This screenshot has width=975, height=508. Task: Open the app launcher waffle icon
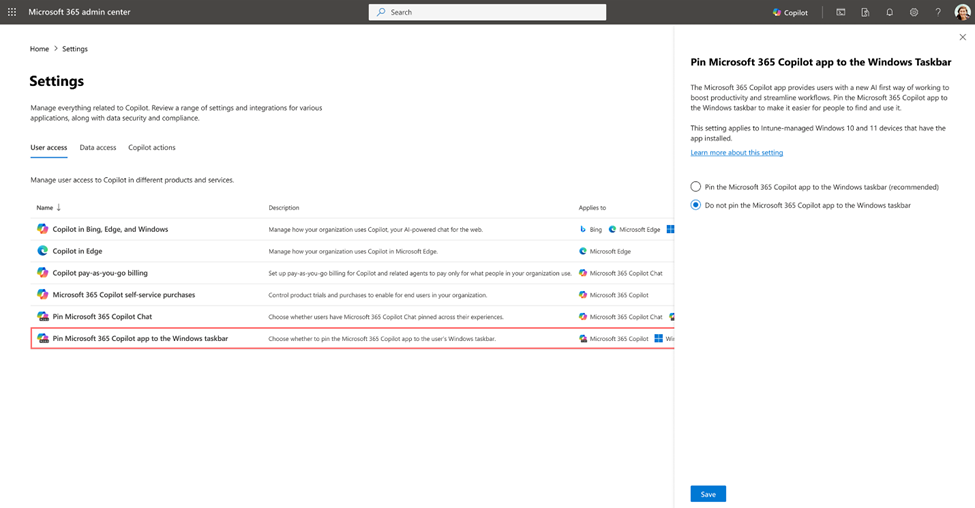pyautogui.click(x=12, y=12)
